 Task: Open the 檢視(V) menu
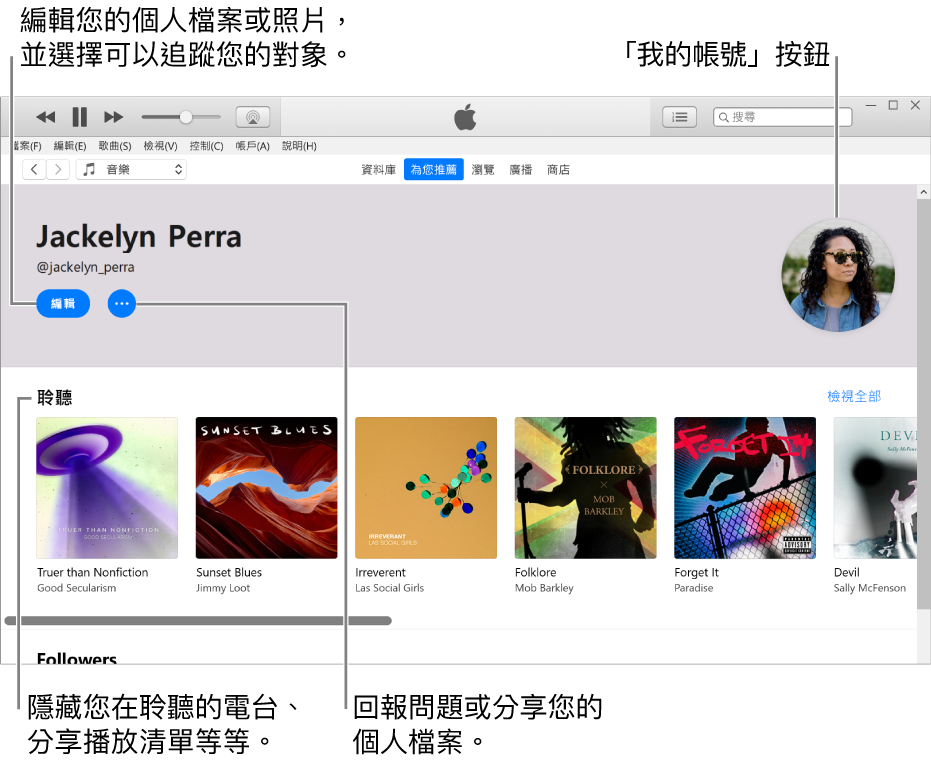pyautogui.click(x=160, y=146)
